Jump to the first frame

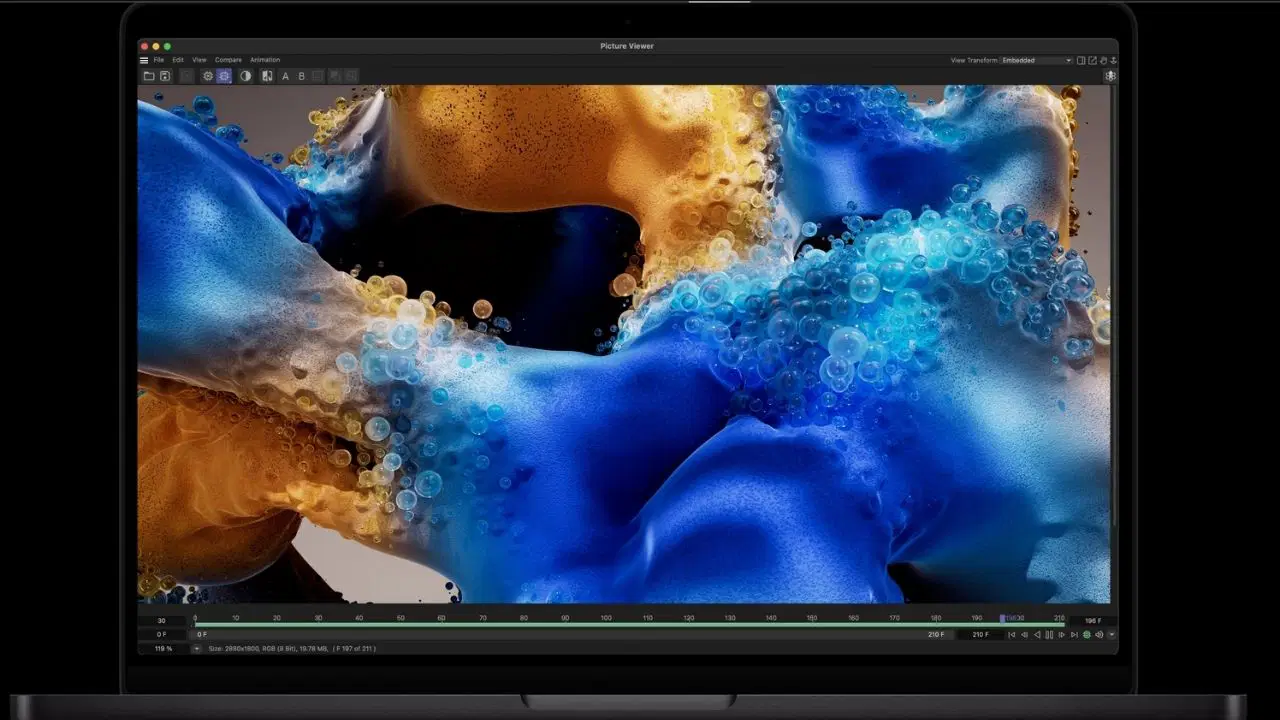[x=1011, y=635]
